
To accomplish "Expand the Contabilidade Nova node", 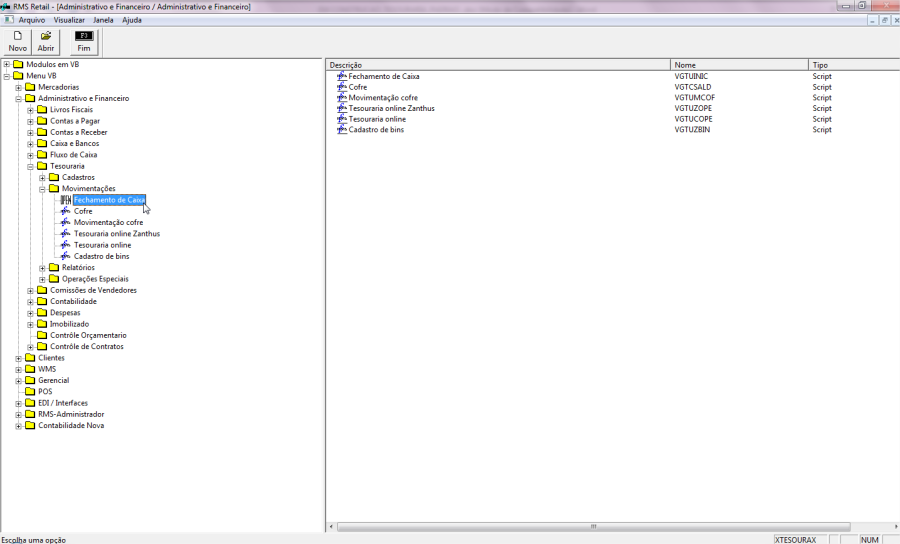I will 18,426.
